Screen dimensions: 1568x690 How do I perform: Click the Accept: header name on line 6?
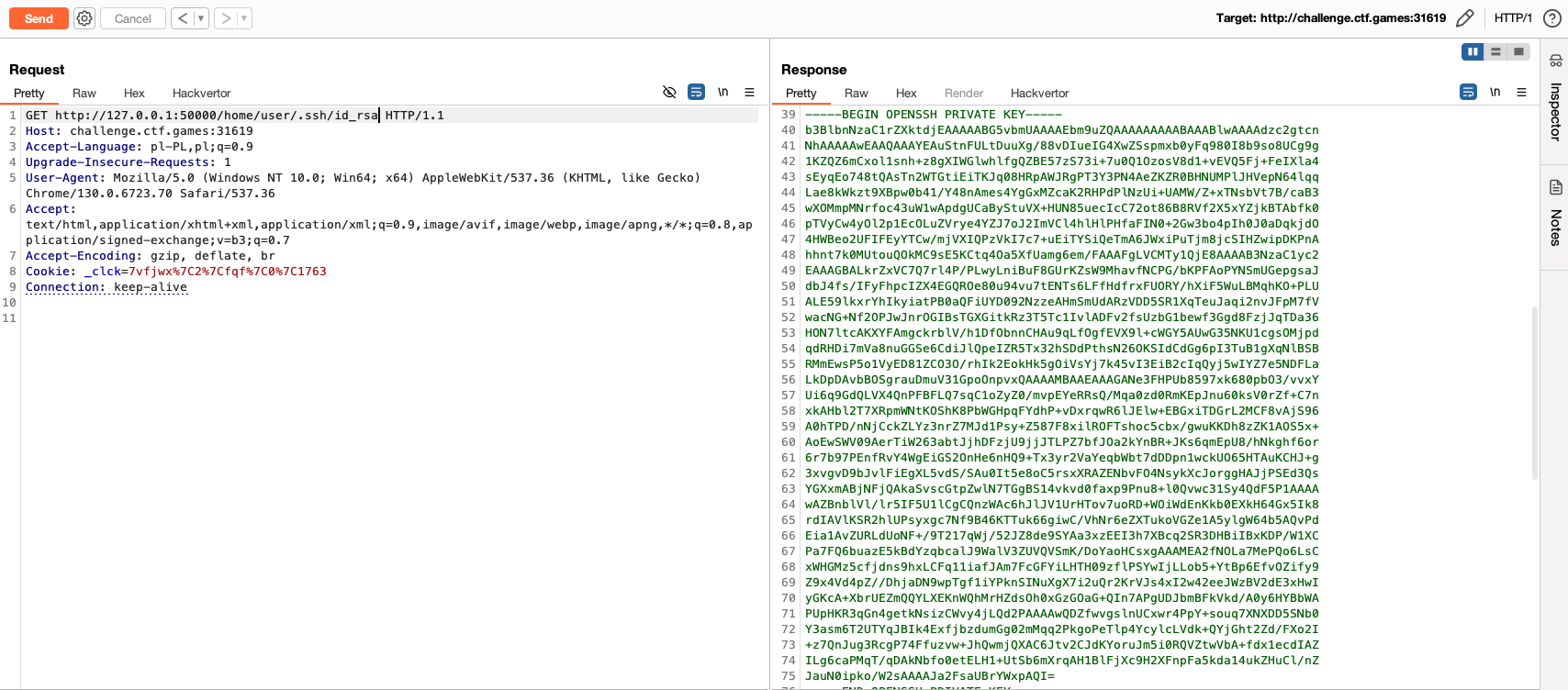point(51,209)
